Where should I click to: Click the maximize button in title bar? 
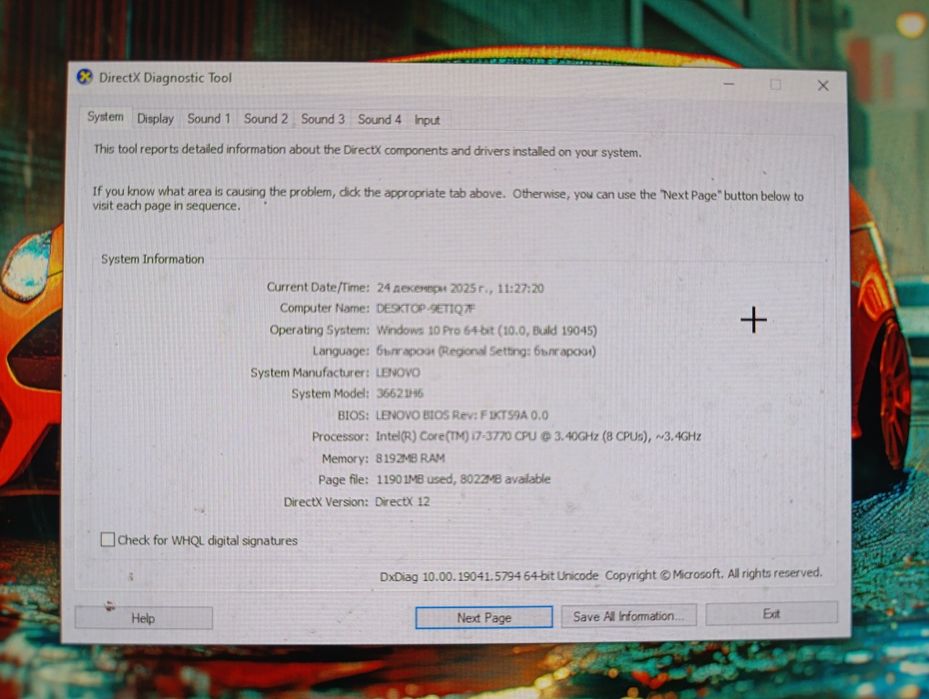coord(776,85)
